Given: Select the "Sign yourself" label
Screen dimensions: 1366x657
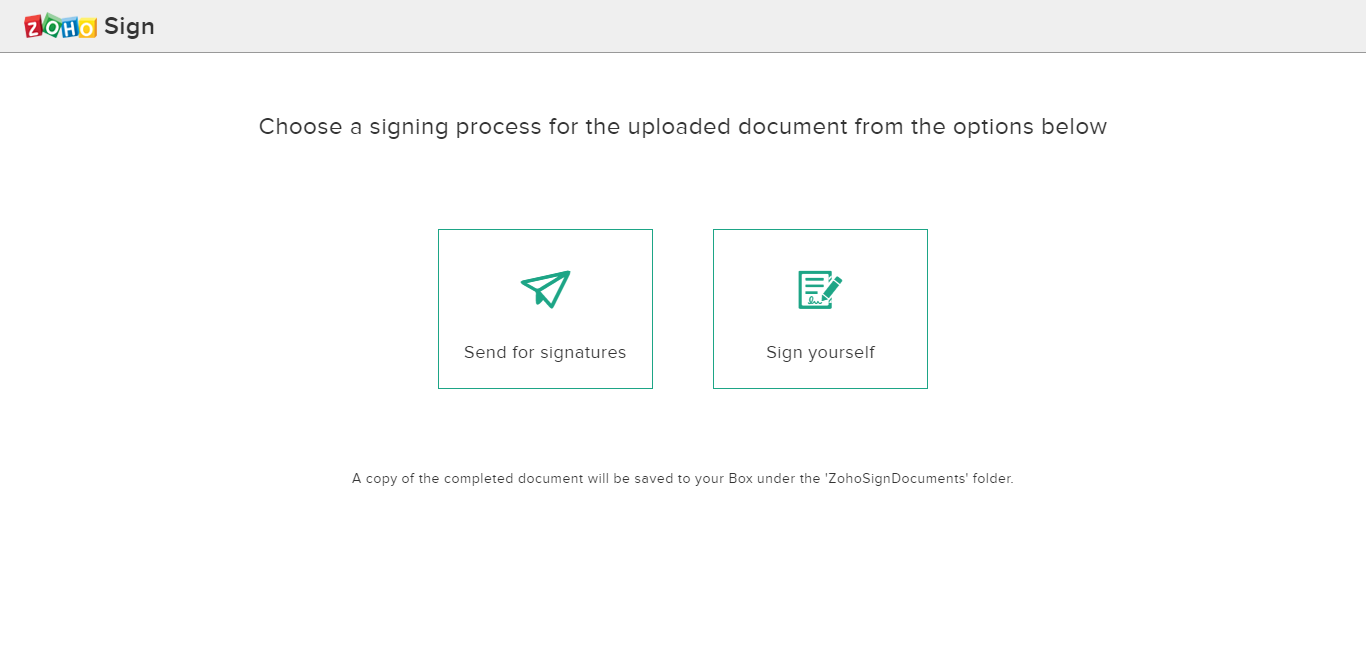Looking at the screenshot, I should (x=820, y=352).
